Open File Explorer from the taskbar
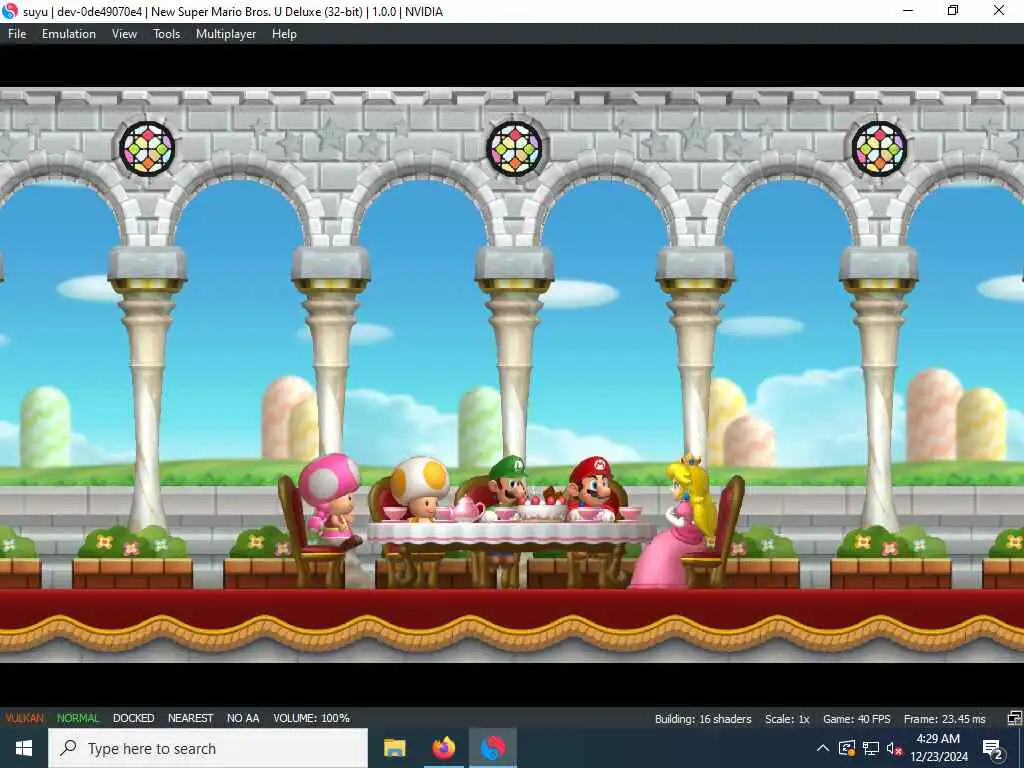This screenshot has height=768, width=1024. 394,748
